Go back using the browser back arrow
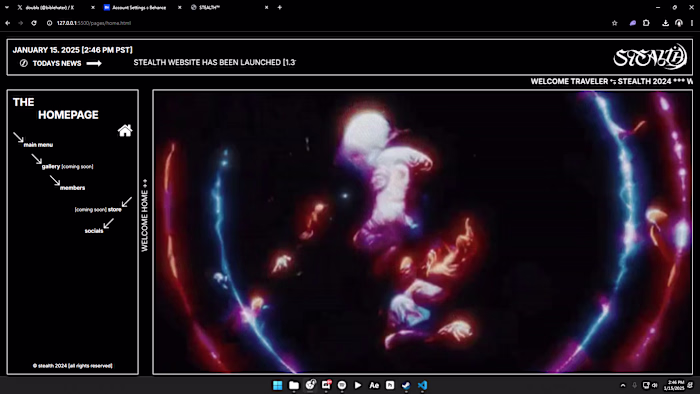Screen dimensions: 700x394 point(8,23)
